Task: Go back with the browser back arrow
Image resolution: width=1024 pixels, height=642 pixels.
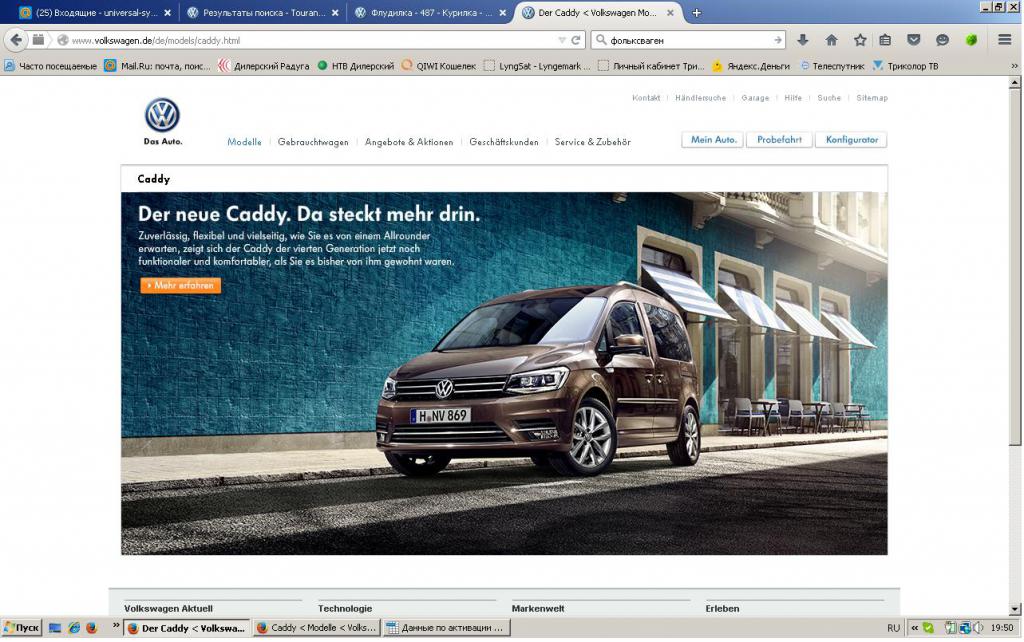Action: 16,40
